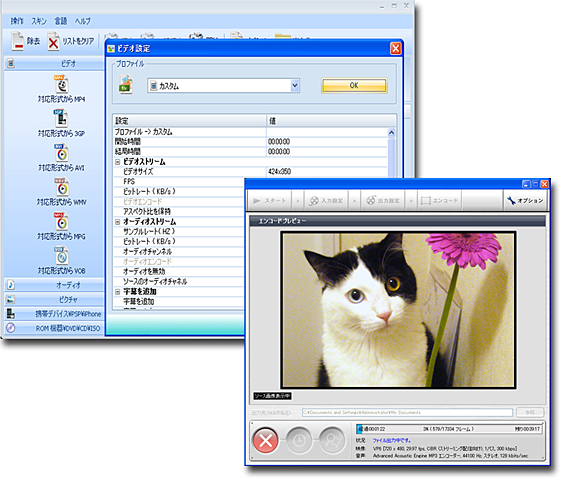This screenshot has height=480, width=565.
Task: Select convert to MP4 icon in sidebar
Action: click(62, 84)
